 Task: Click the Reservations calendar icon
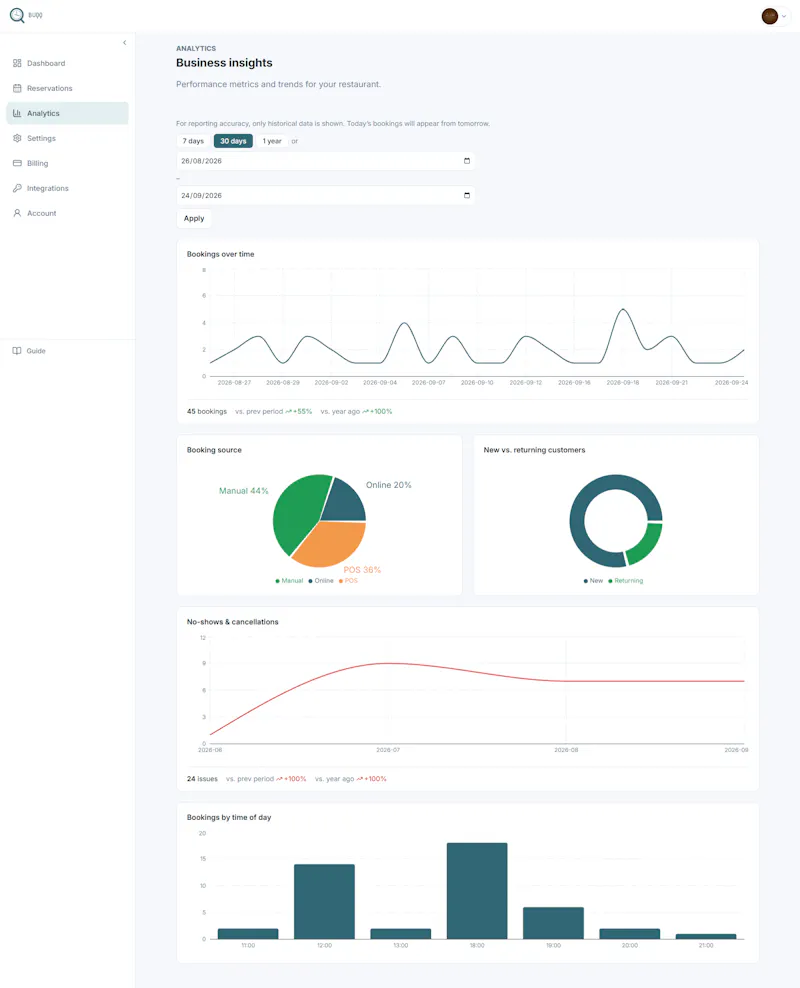coord(17,88)
